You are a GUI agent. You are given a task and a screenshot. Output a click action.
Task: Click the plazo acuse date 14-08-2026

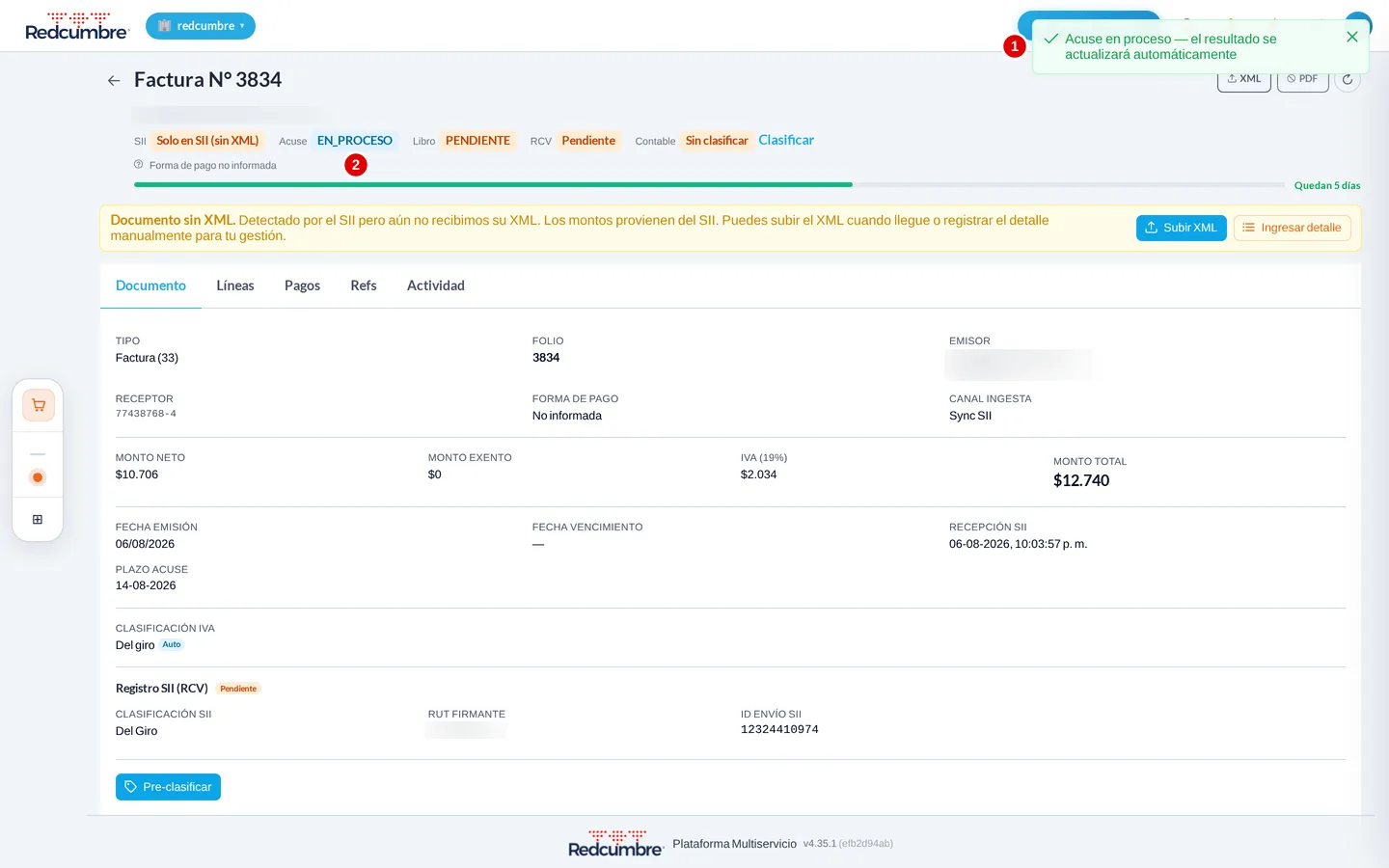pyautogui.click(x=146, y=585)
